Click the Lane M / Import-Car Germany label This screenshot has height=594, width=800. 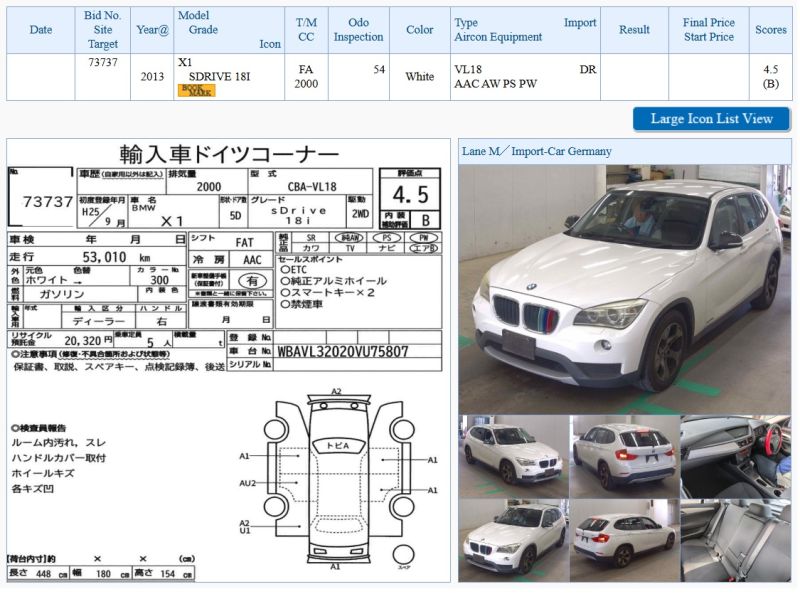536,151
